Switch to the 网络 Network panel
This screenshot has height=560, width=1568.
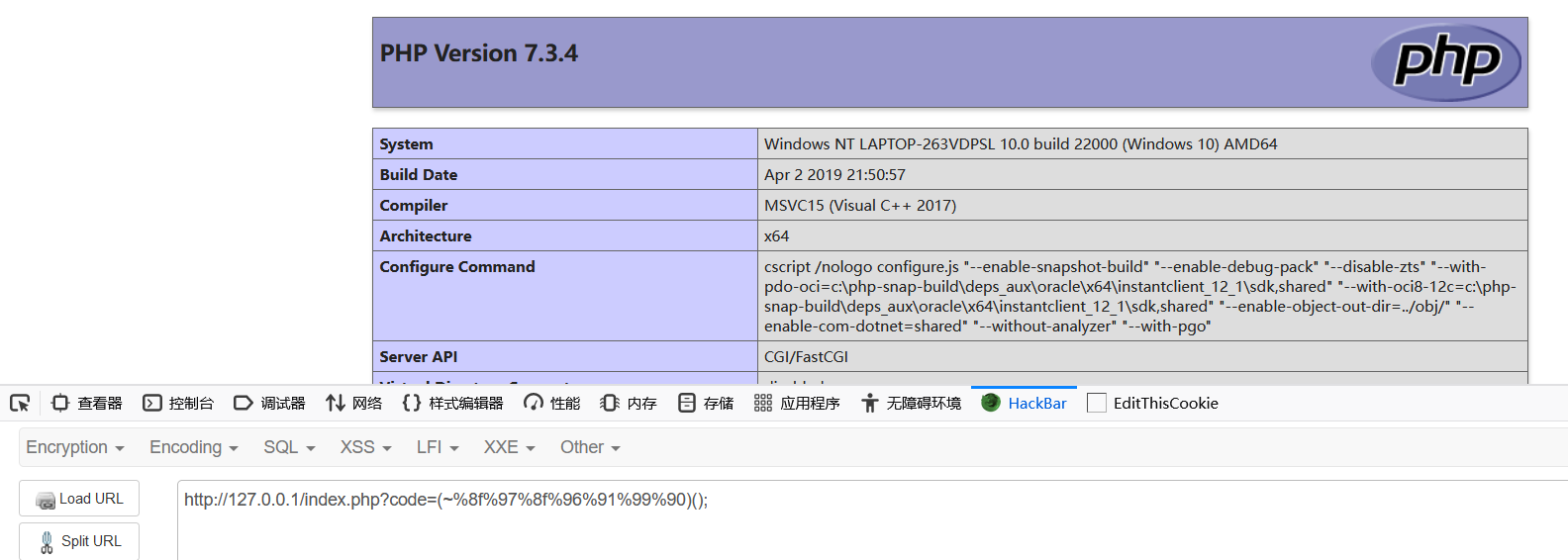tap(353, 403)
